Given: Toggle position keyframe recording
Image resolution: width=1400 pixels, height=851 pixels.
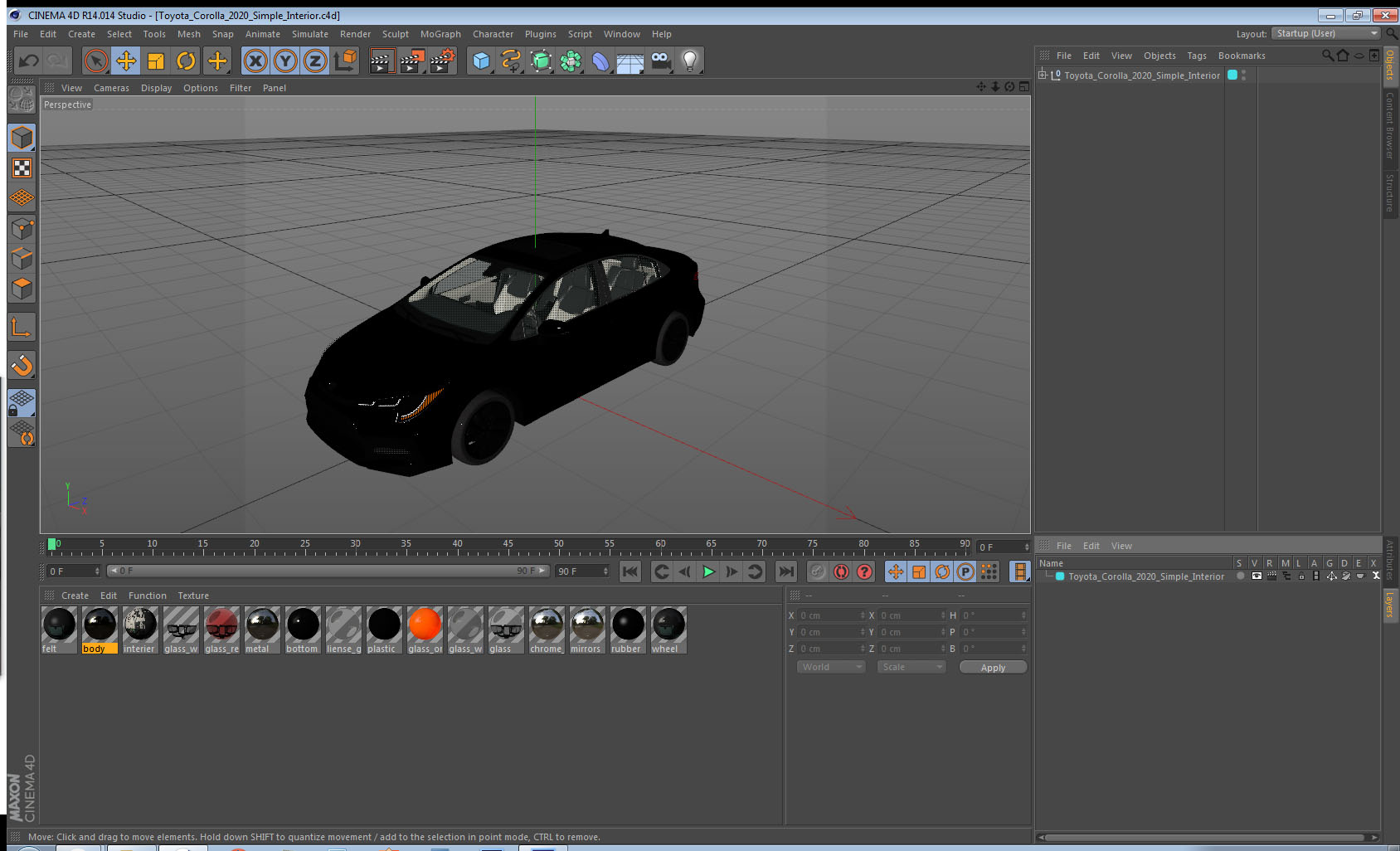Looking at the screenshot, I should (896, 571).
